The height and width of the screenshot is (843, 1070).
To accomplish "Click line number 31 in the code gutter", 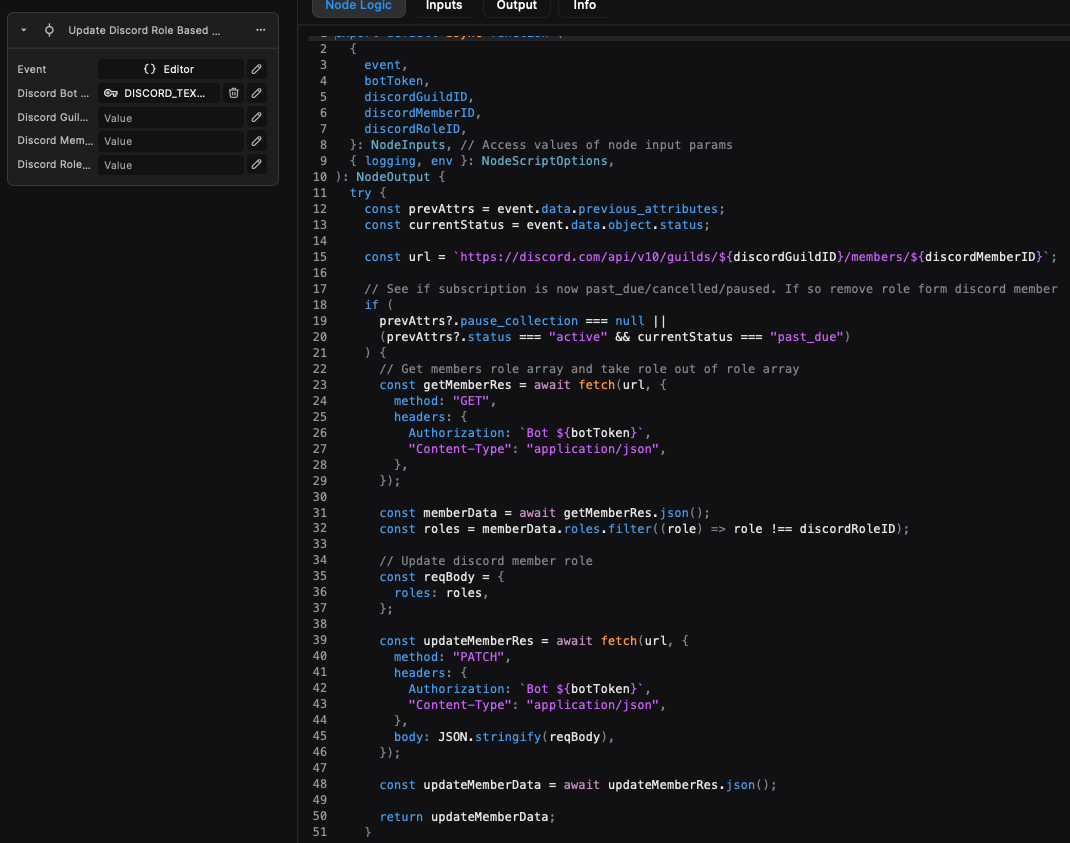I will (x=319, y=513).
